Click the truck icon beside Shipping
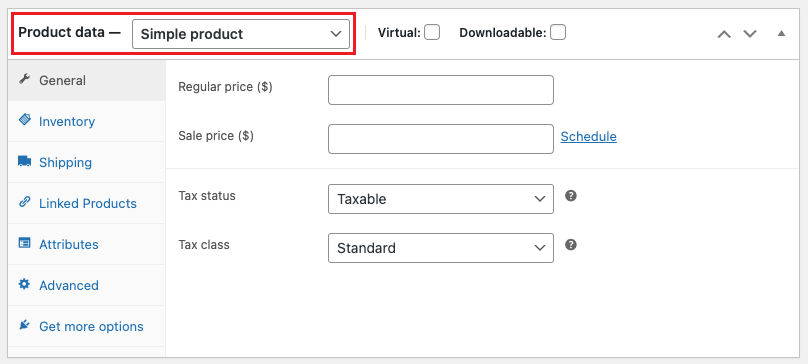The width and height of the screenshot is (808, 364). [24, 161]
